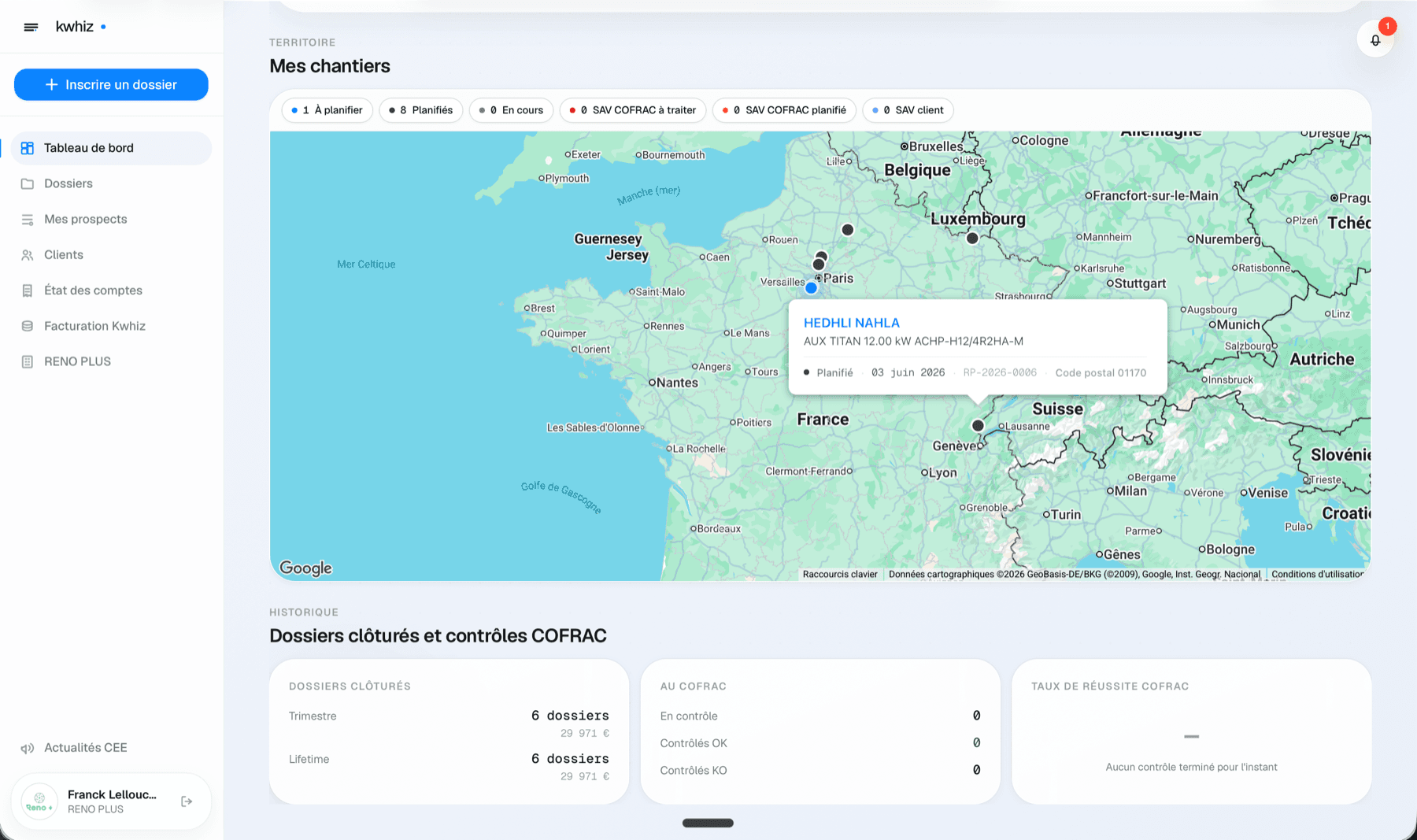The image size is (1417, 840).
Task: Click 'Dossiers clôturés et contrôles COFRAC' heading
Action: 438,636
